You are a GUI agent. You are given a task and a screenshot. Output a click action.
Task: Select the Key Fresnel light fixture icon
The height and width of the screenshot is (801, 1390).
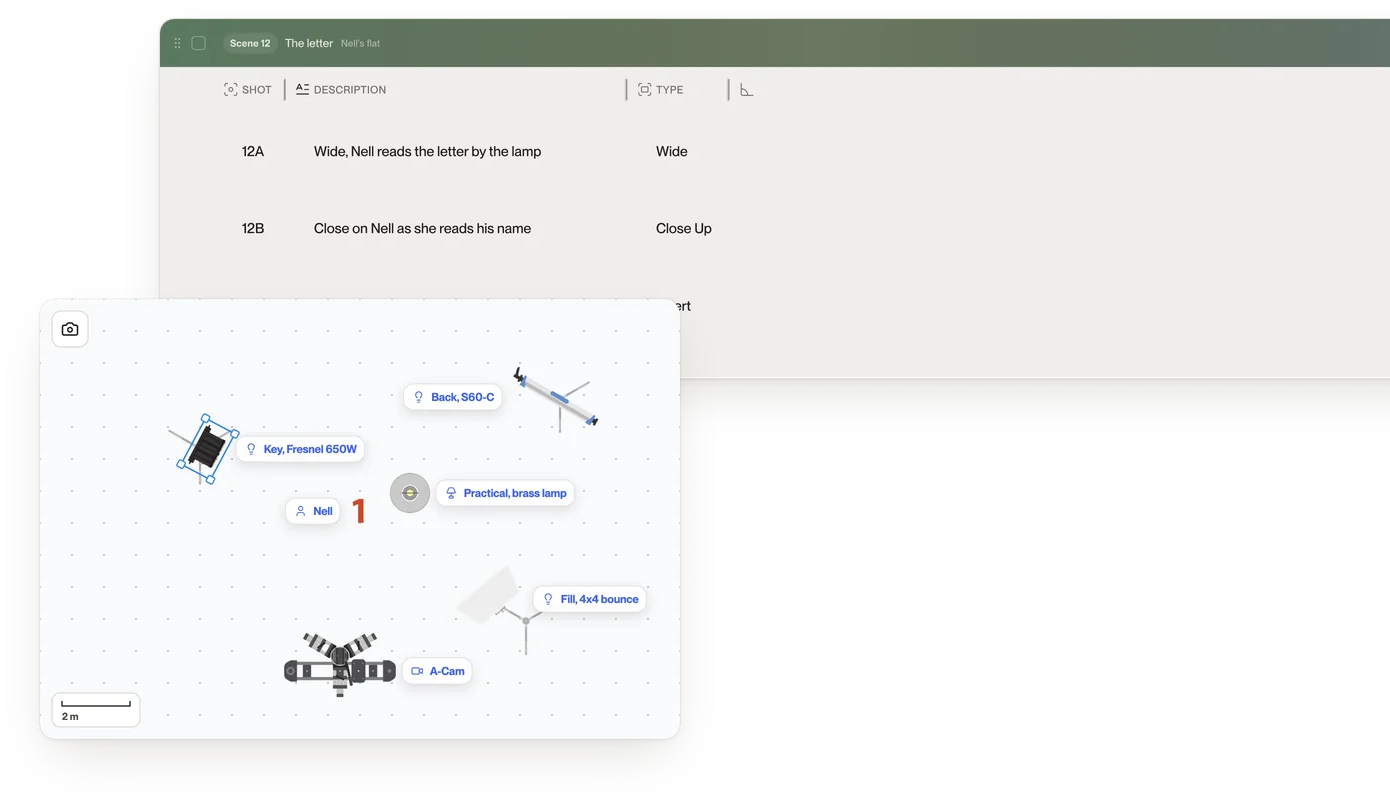point(208,450)
